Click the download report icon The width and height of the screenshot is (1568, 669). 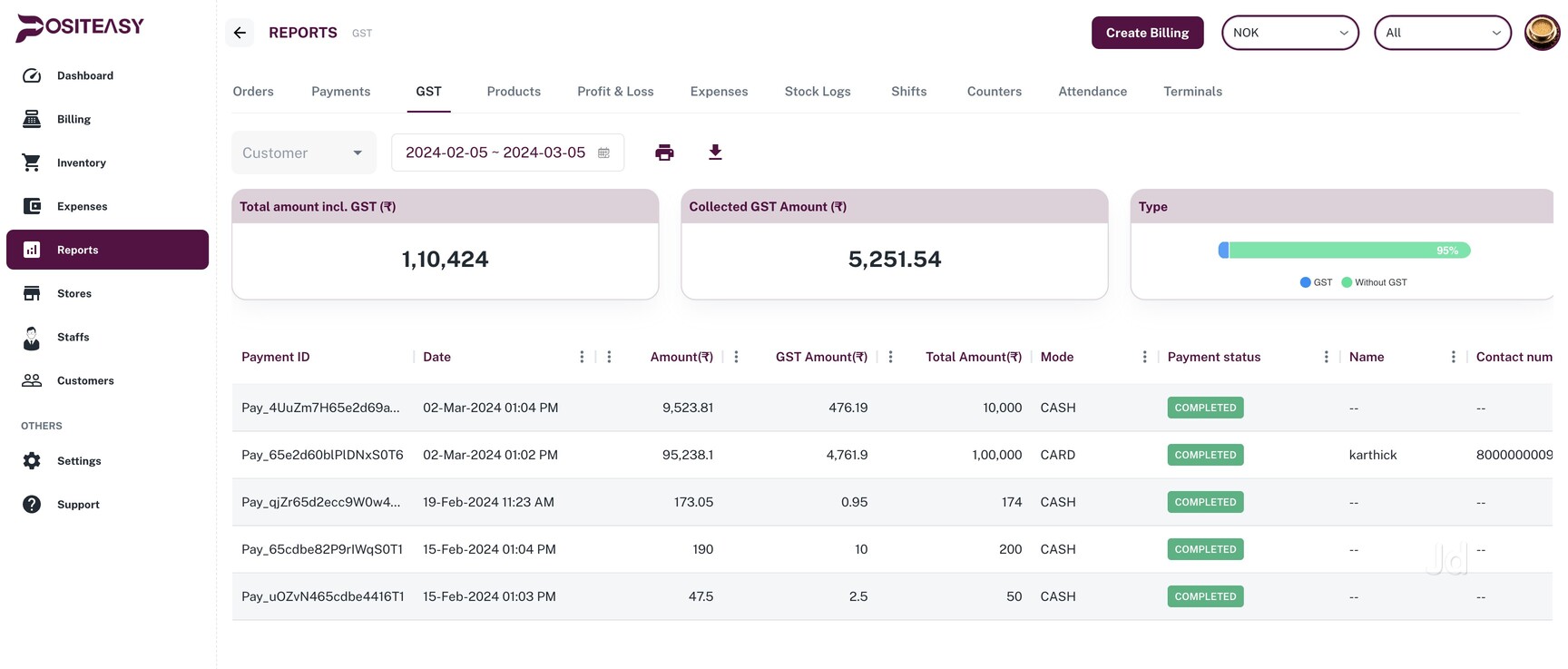pos(715,152)
